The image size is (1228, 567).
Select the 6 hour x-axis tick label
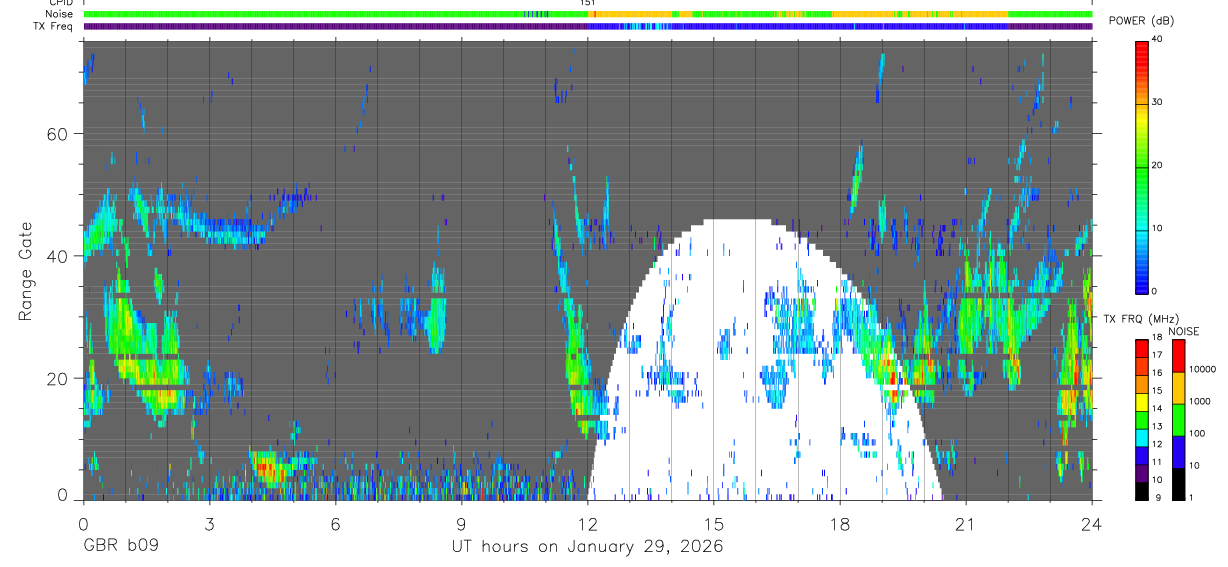tap(335, 523)
